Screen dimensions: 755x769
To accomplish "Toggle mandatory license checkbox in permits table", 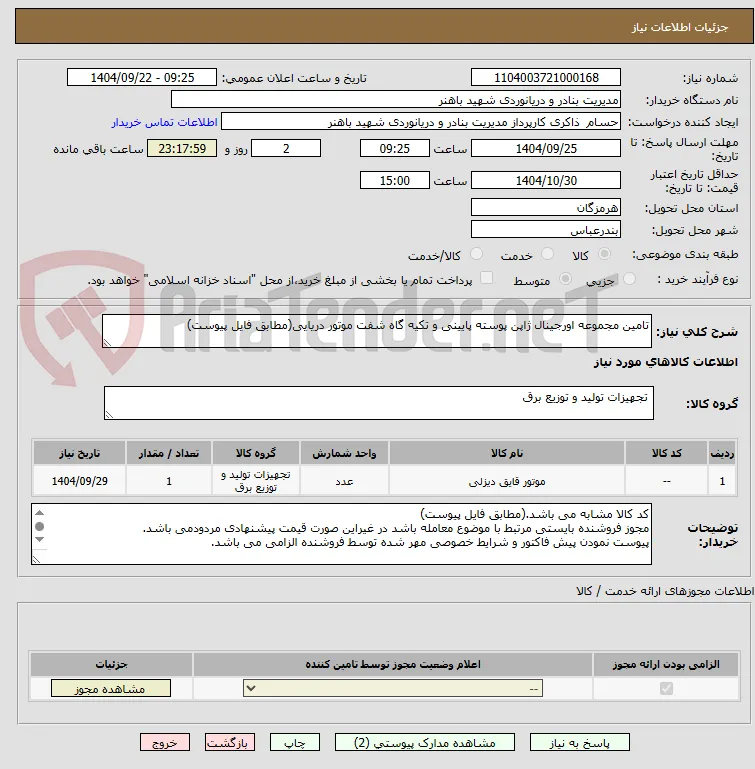I will tap(666, 688).
